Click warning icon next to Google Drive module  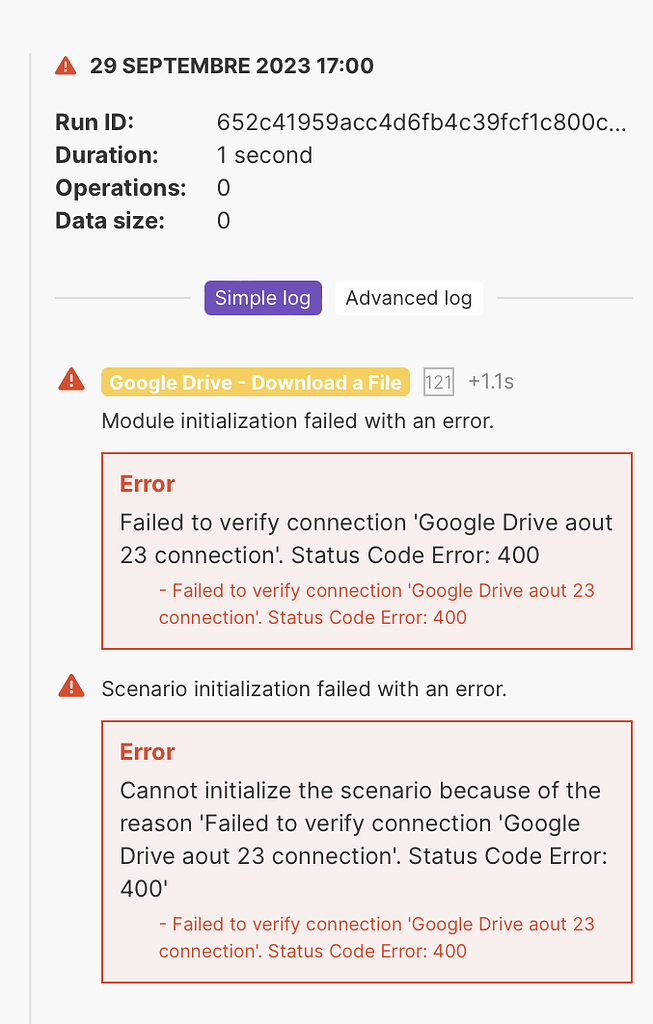pyautogui.click(x=72, y=380)
